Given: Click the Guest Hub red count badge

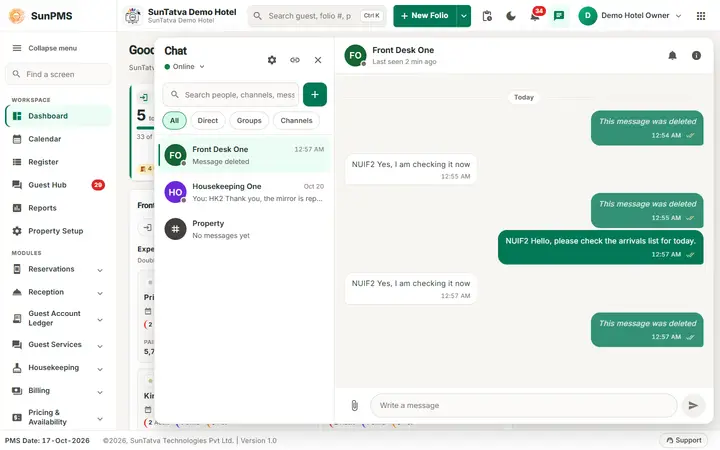Looking at the screenshot, I should click(98, 185).
